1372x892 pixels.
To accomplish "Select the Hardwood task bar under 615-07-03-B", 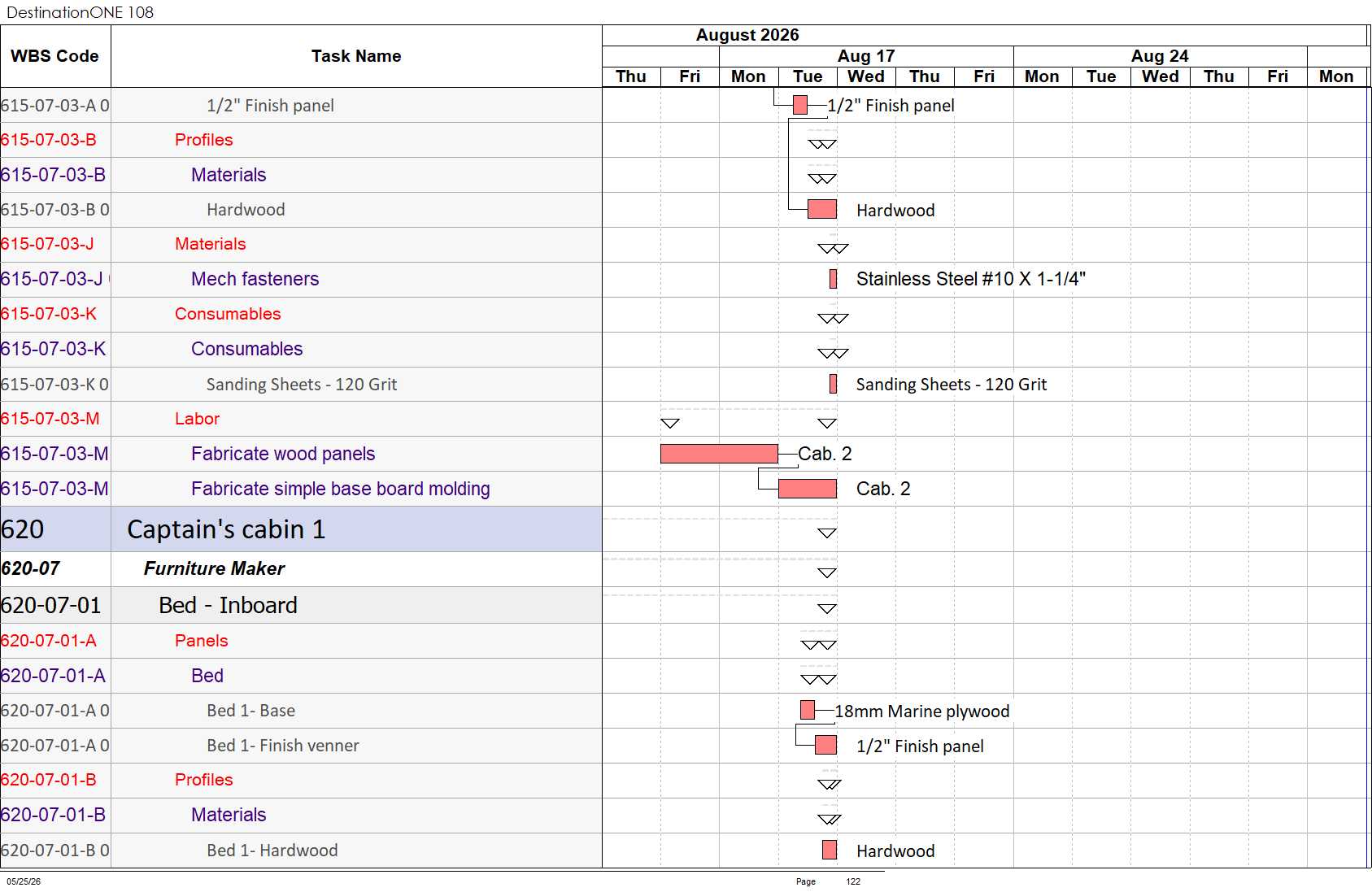I will click(x=822, y=209).
